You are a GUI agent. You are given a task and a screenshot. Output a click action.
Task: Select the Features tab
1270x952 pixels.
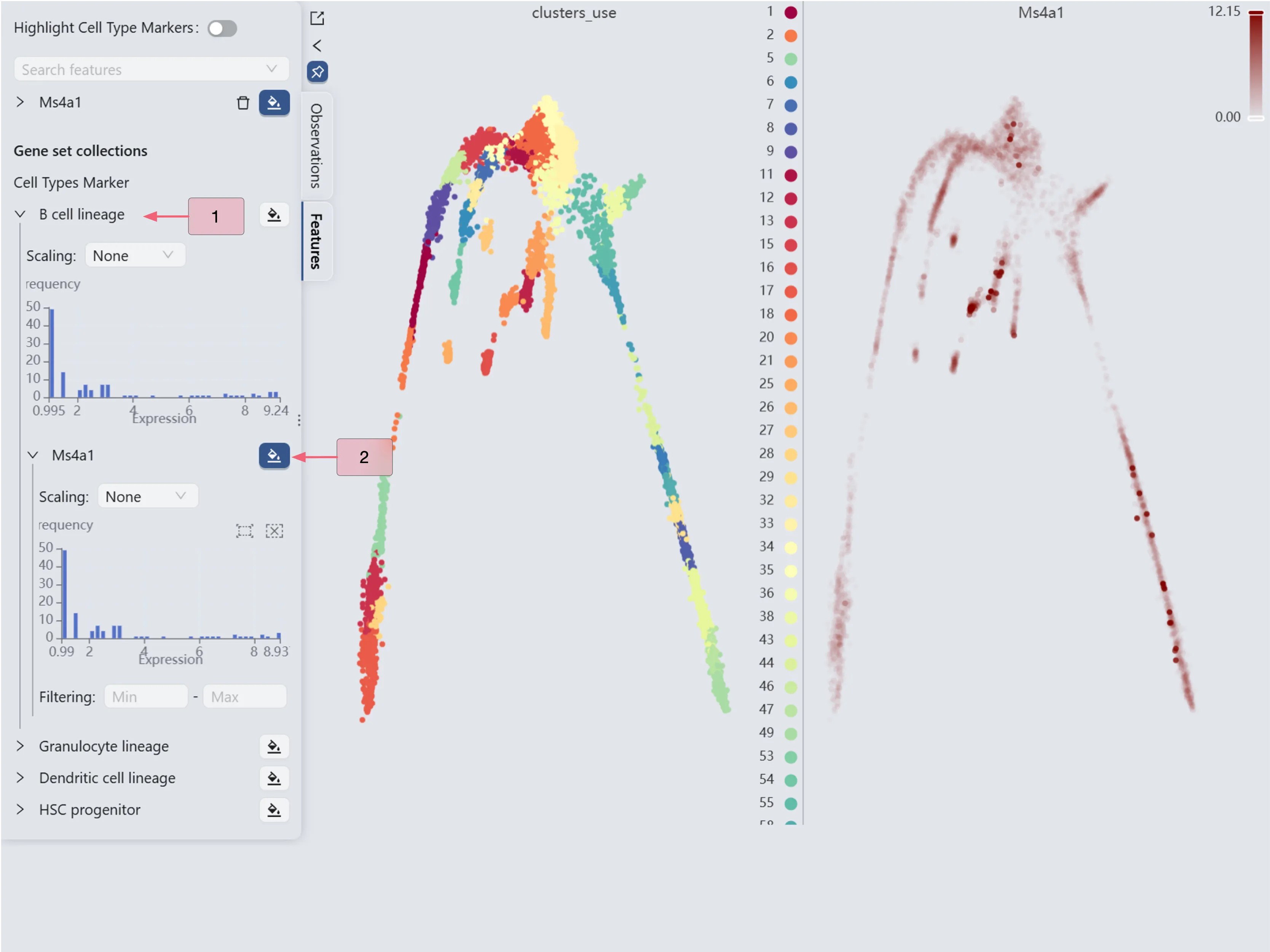click(316, 241)
